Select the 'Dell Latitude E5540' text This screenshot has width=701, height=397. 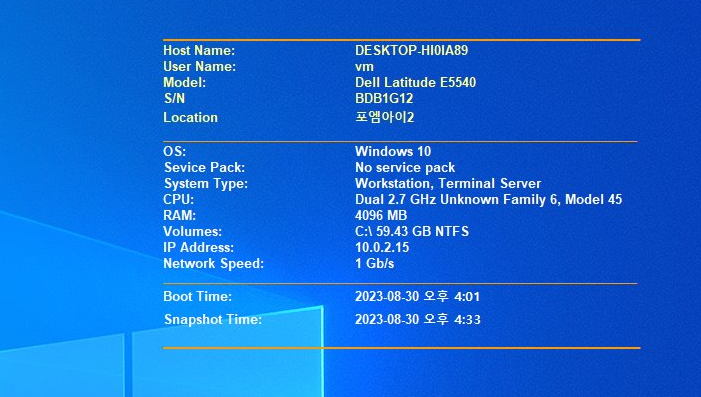click(x=415, y=83)
